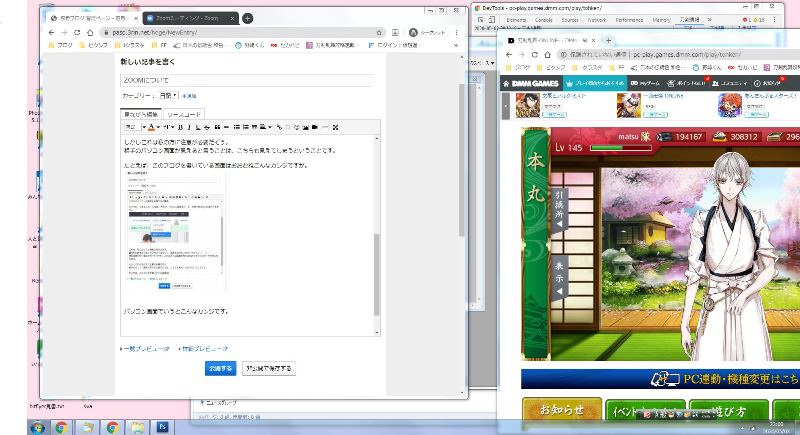
Task: Click the お知らせ button in game
Action: coord(562,410)
